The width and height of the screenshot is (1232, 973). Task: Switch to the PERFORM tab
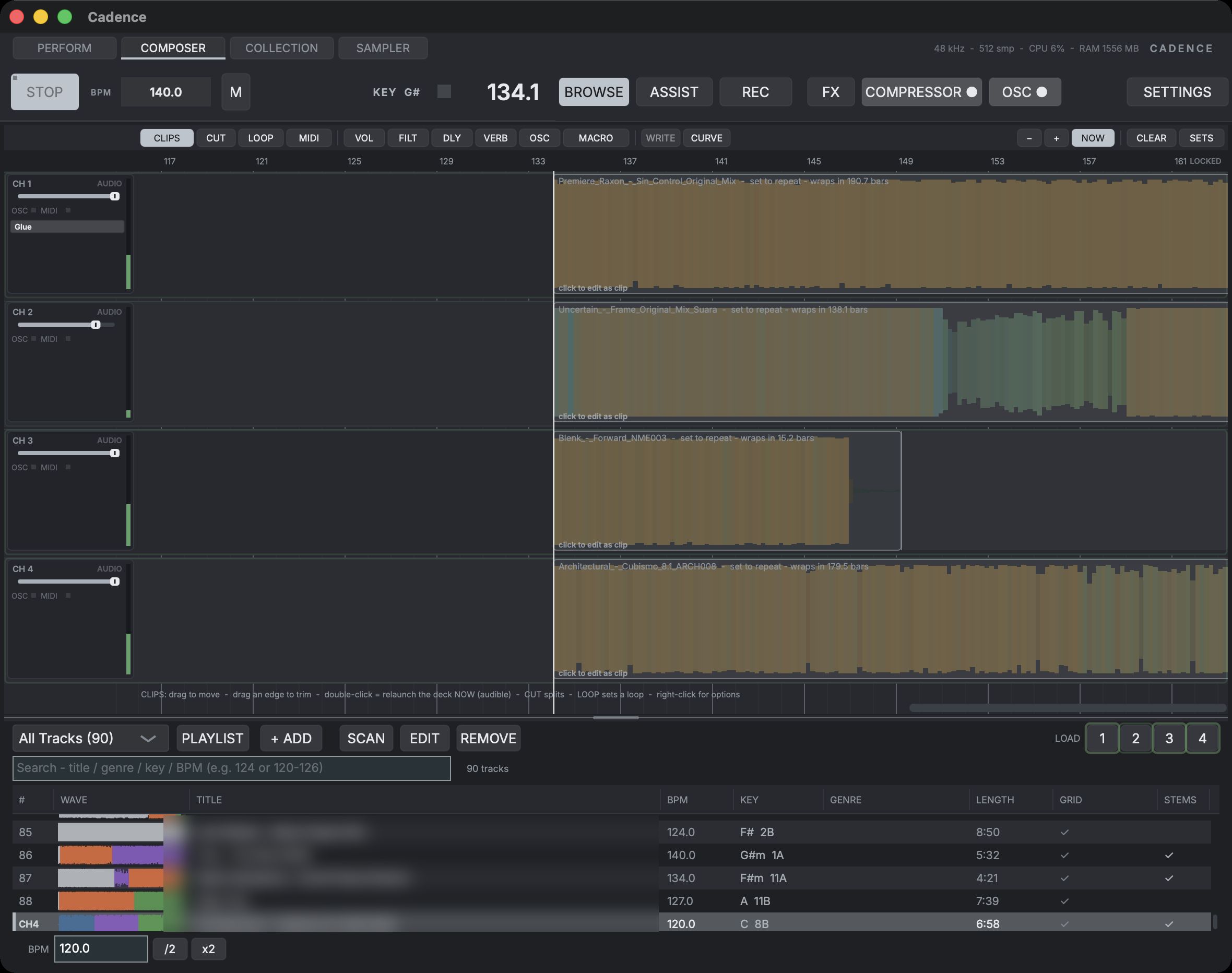(64, 48)
